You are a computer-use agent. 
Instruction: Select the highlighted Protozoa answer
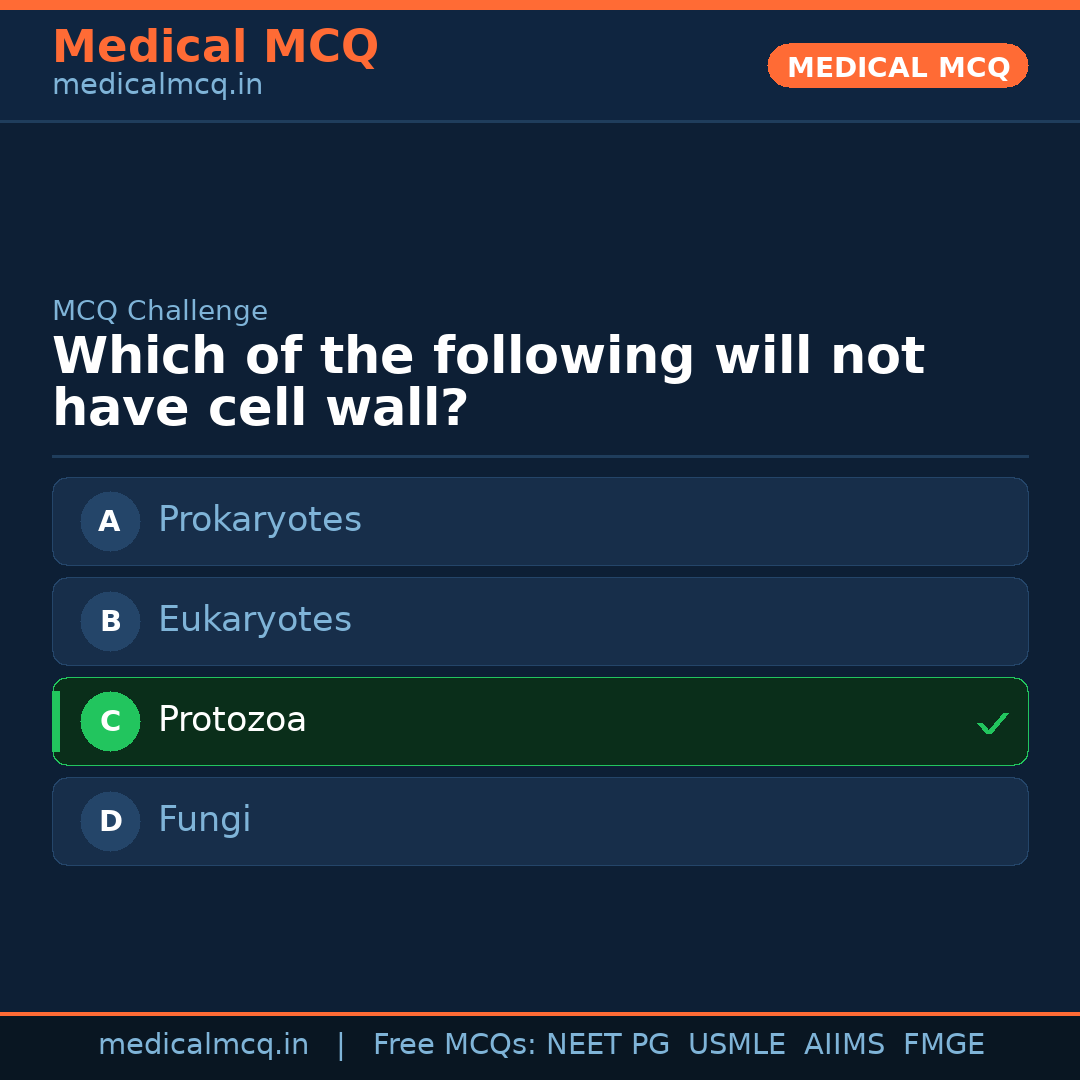point(540,721)
